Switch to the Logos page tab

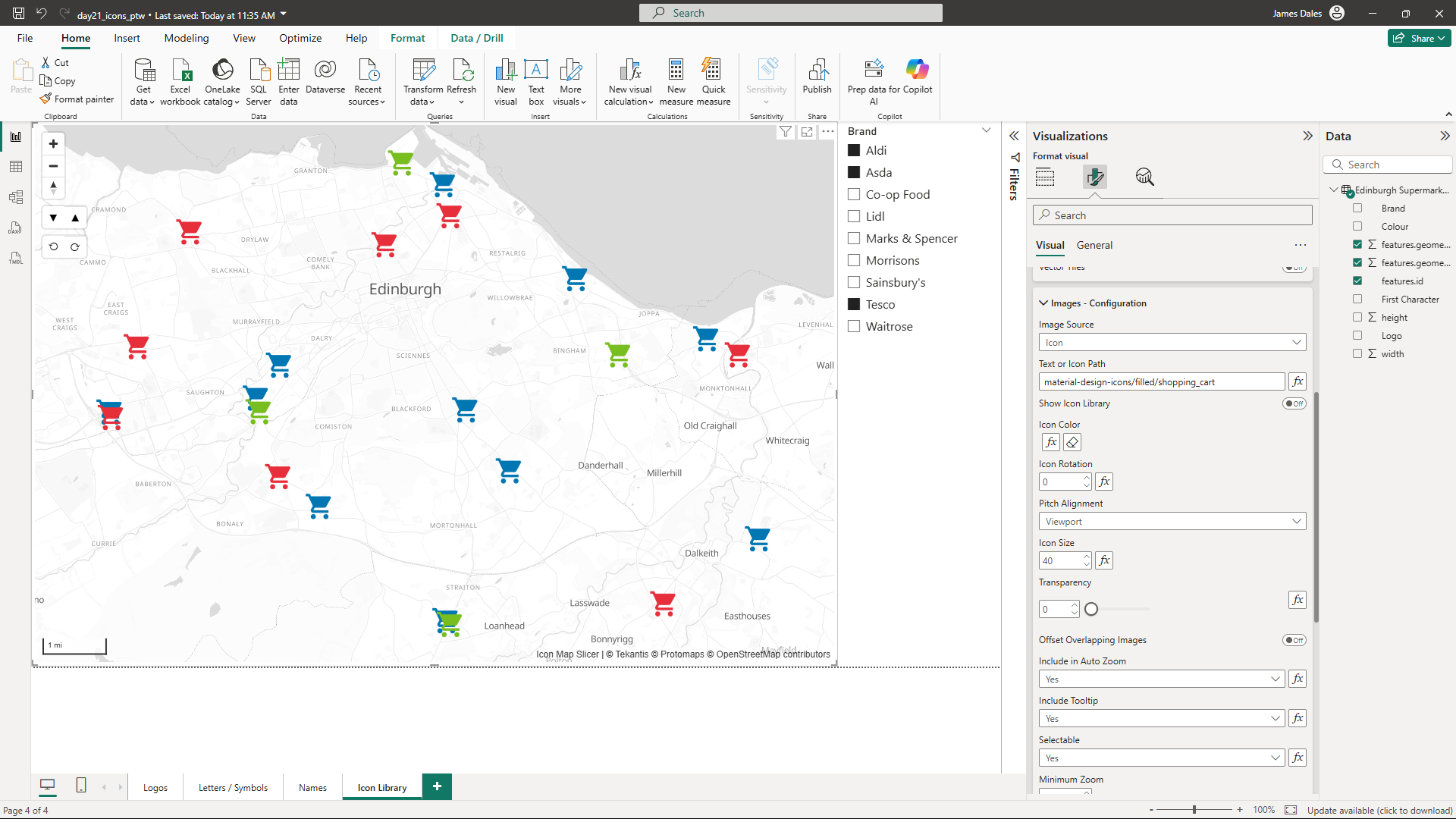click(x=155, y=788)
